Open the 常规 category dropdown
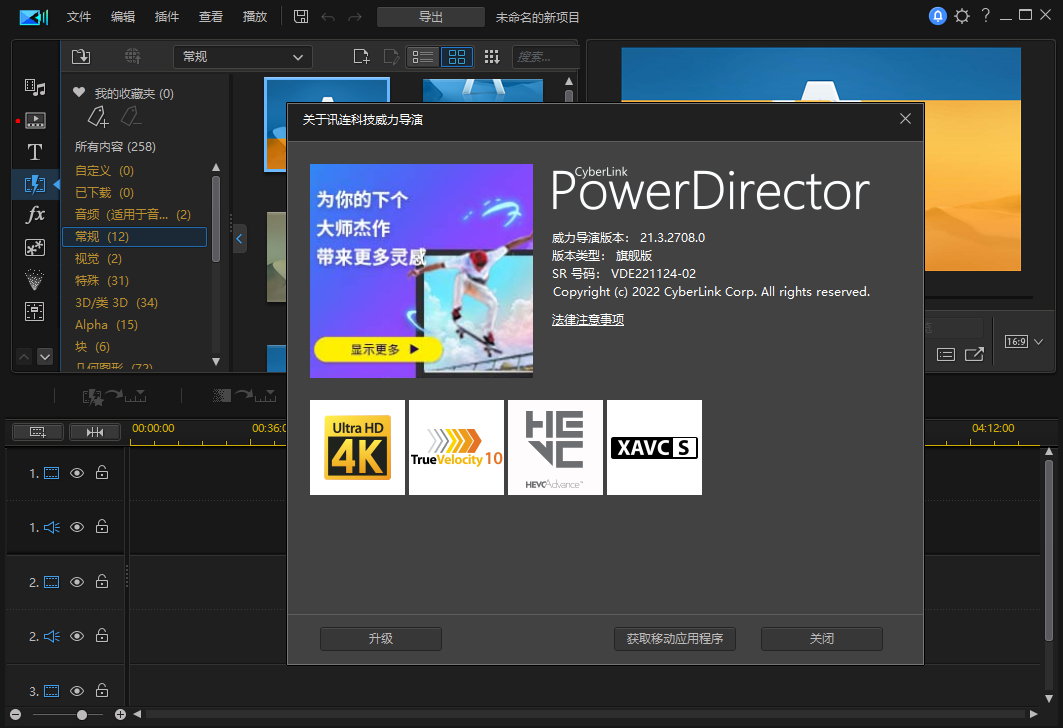Image resolution: width=1063 pixels, height=728 pixels. point(243,57)
